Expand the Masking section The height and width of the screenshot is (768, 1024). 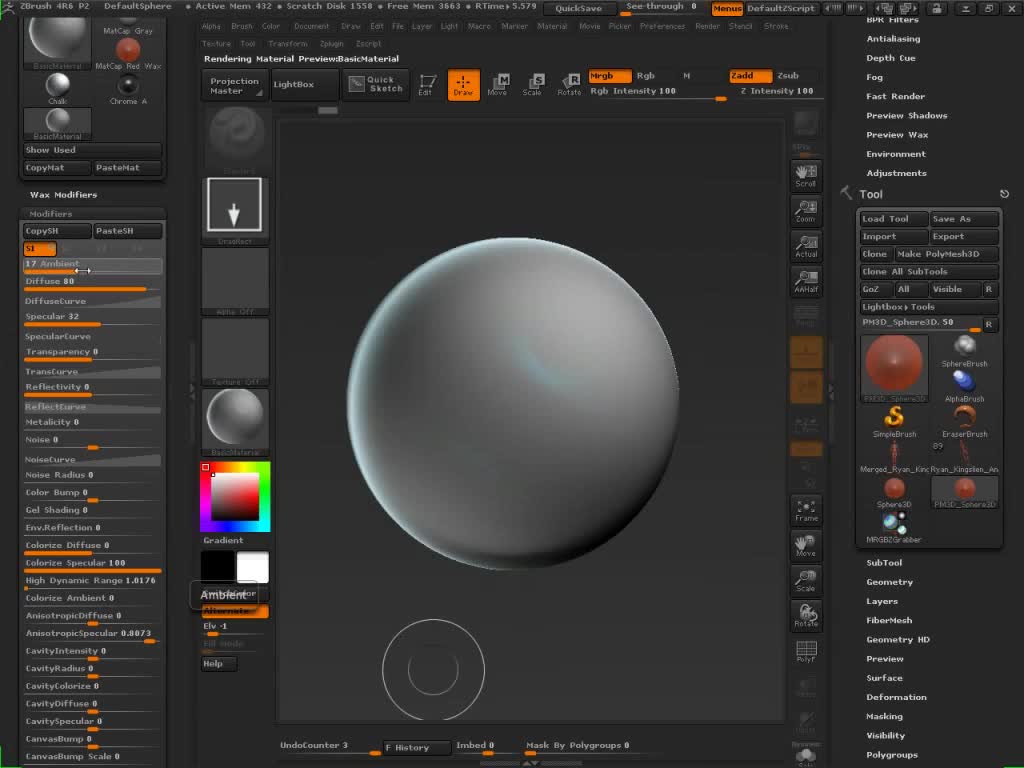[884, 716]
